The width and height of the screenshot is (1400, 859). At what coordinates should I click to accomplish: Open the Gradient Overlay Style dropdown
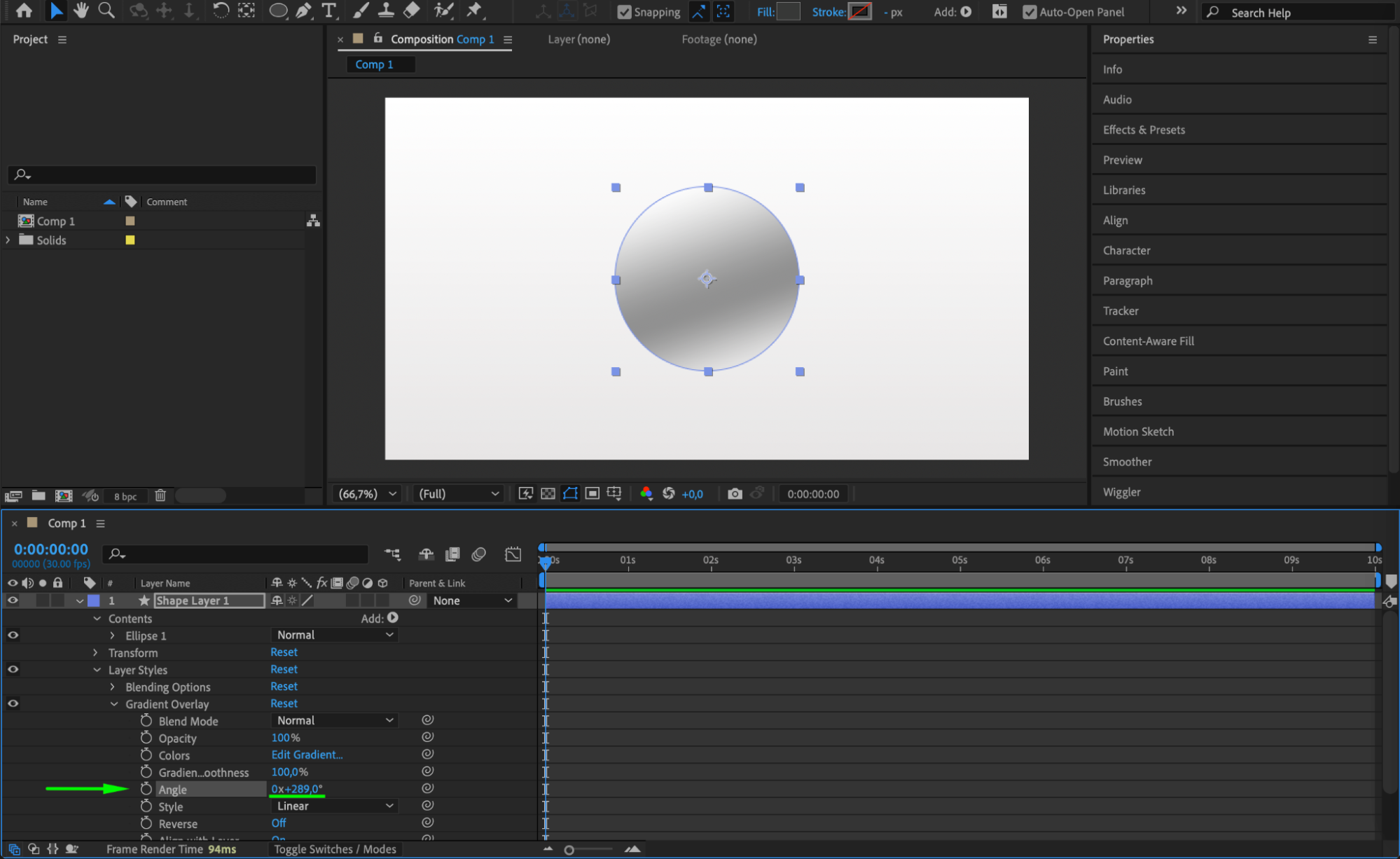pos(334,806)
